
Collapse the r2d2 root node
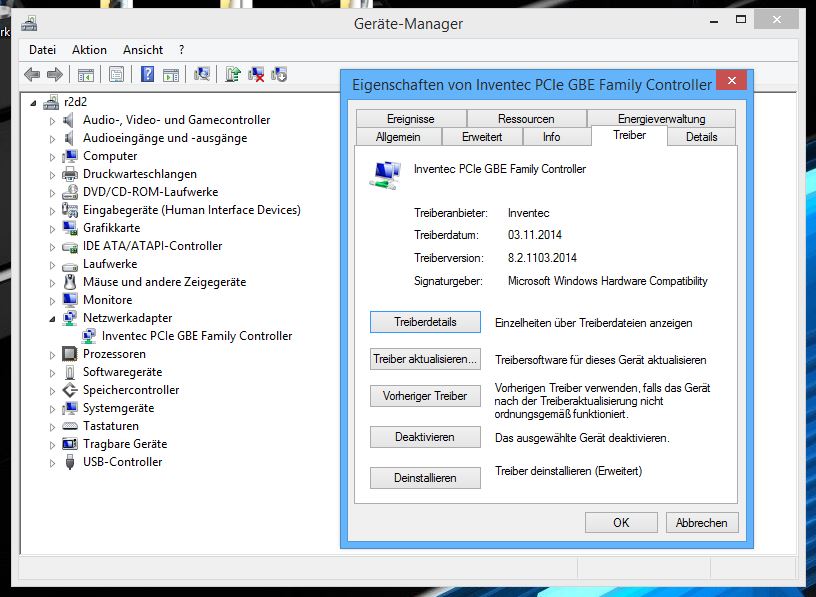(33, 103)
